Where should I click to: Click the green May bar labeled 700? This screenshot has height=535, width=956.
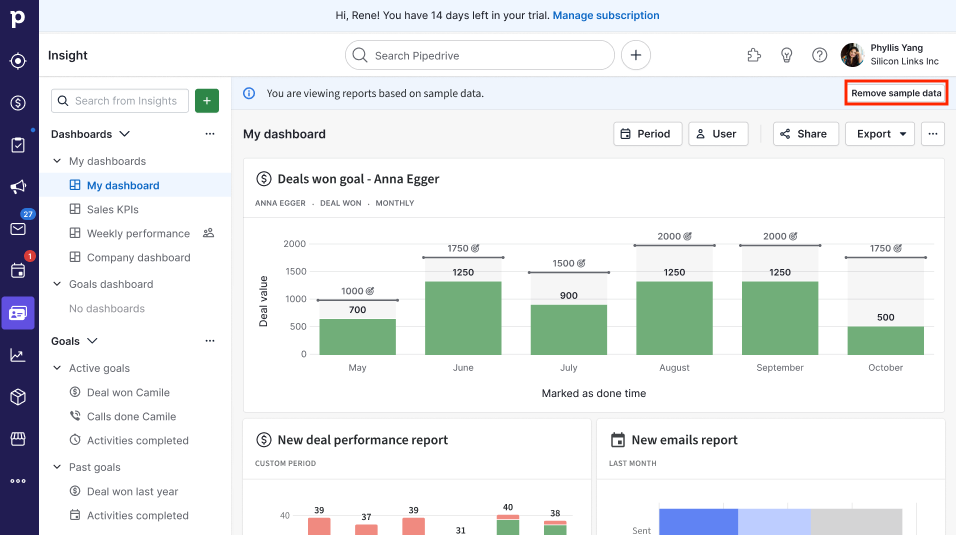tap(357, 337)
